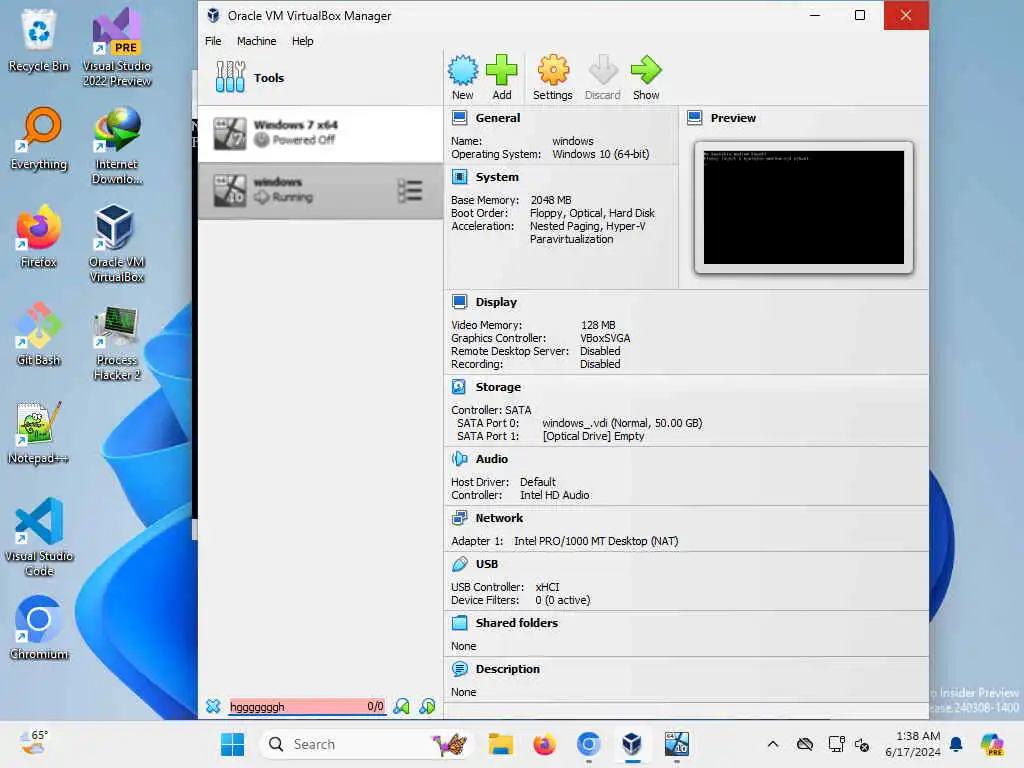Open the Notepad++ desktop shortcut

pos(39,432)
